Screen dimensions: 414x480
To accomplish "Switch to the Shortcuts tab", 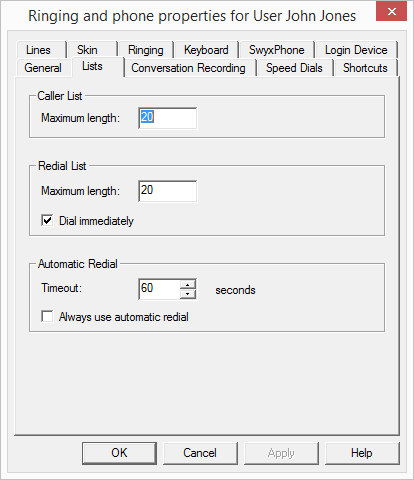I will 365,68.
